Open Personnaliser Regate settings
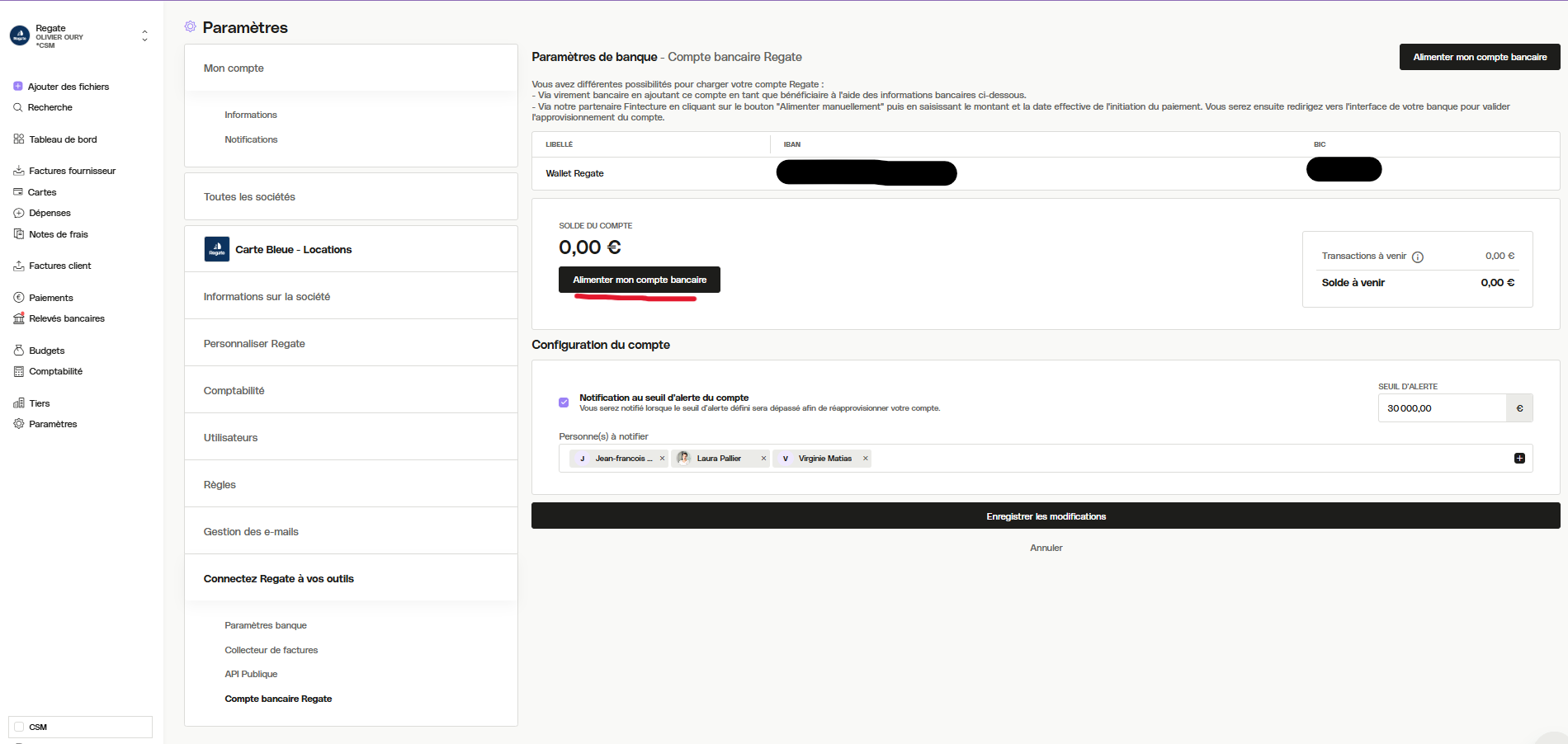This screenshot has width=1568, height=744. pos(351,343)
